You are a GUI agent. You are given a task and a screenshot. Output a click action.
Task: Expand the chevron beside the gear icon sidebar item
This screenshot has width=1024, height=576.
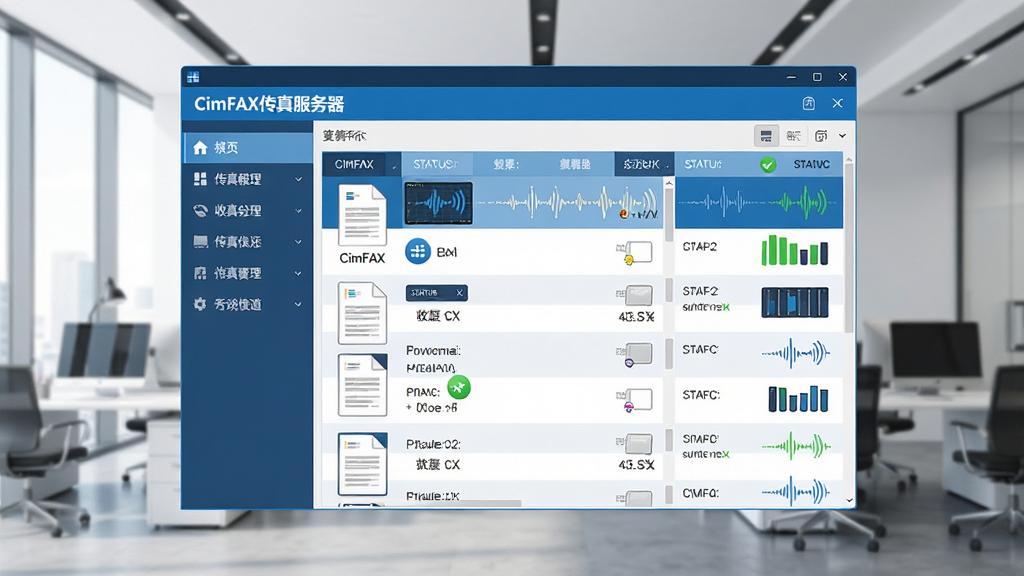coord(298,304)
